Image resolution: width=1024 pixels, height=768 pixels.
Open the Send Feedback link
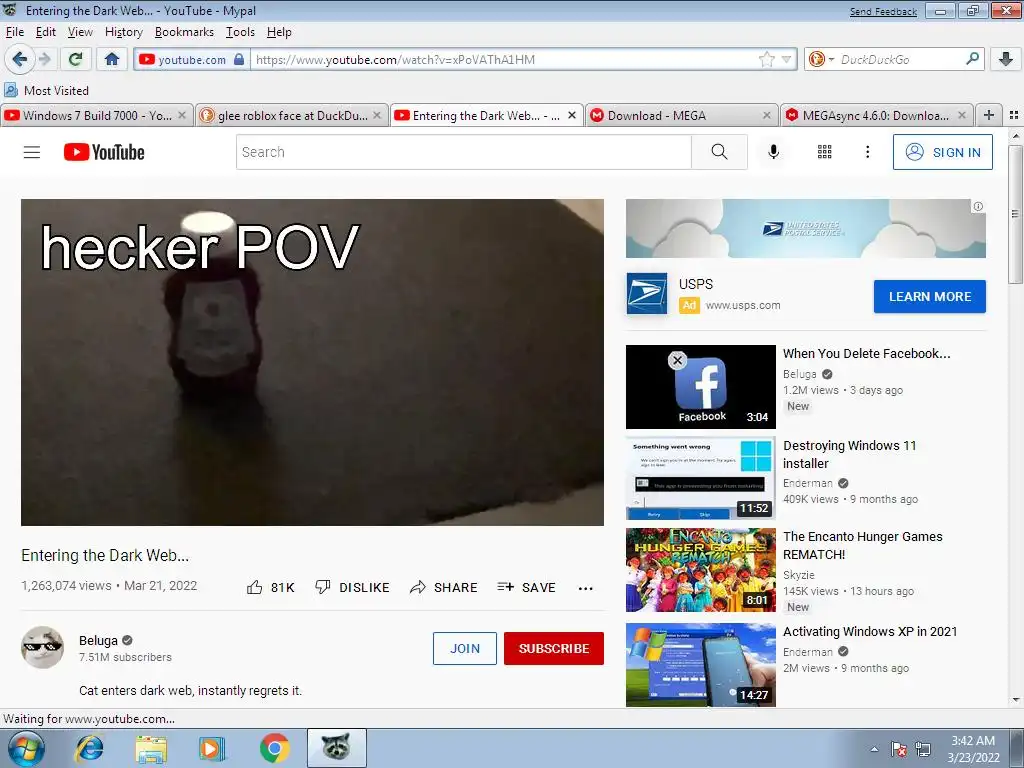[x=883, y=12]
